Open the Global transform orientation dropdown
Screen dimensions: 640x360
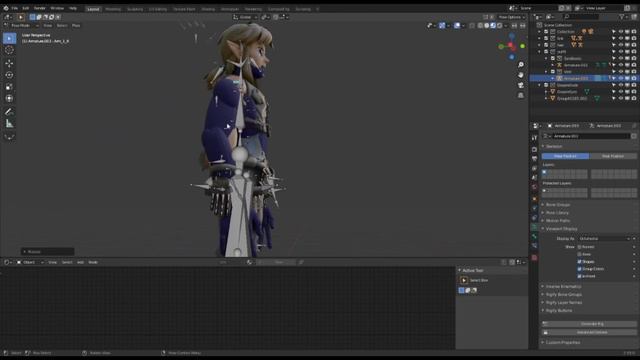point(245,17)
